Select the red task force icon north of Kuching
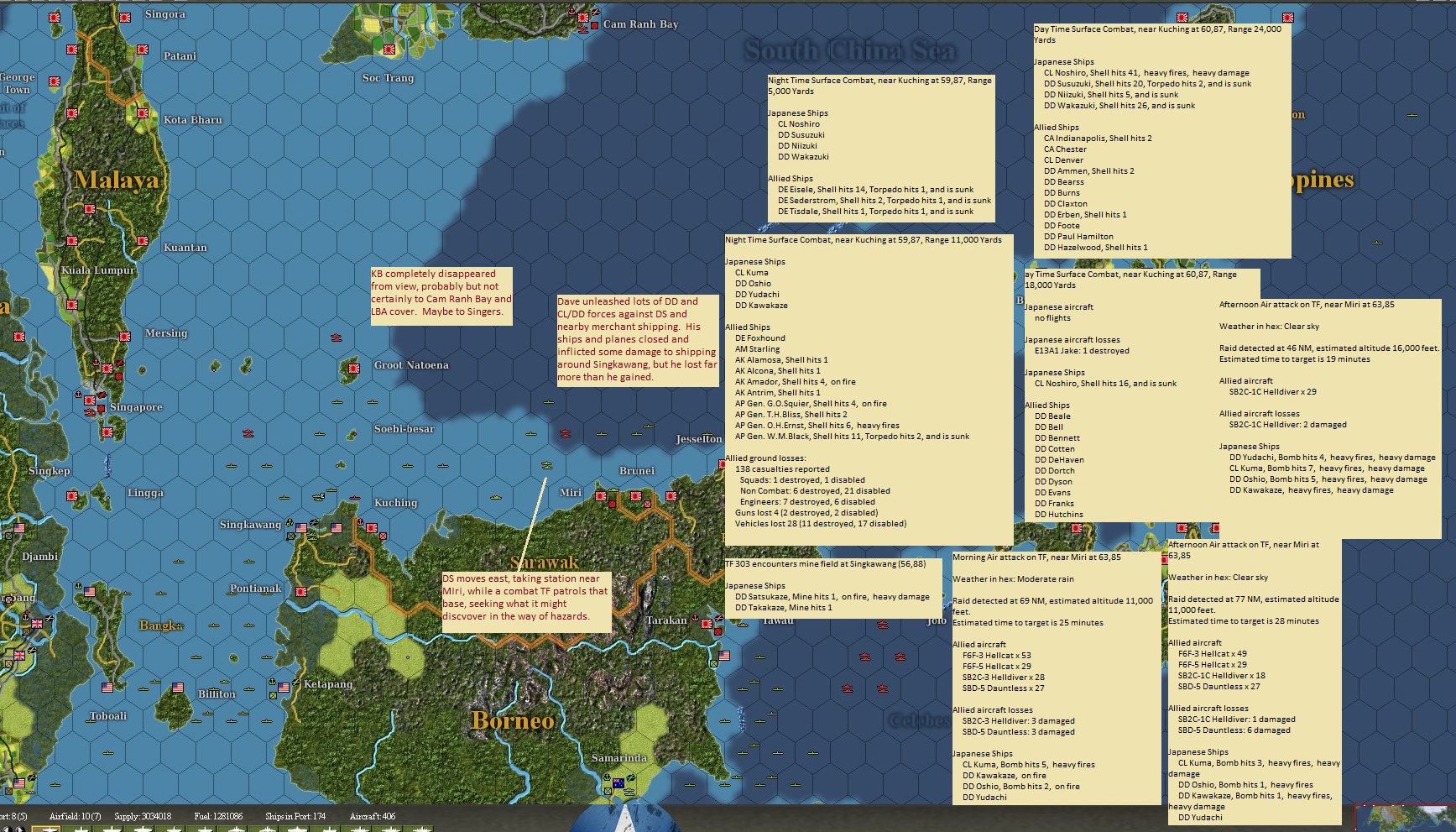Screen dimensions: 1456x832 pyautogui.click(x=355, y=499)
